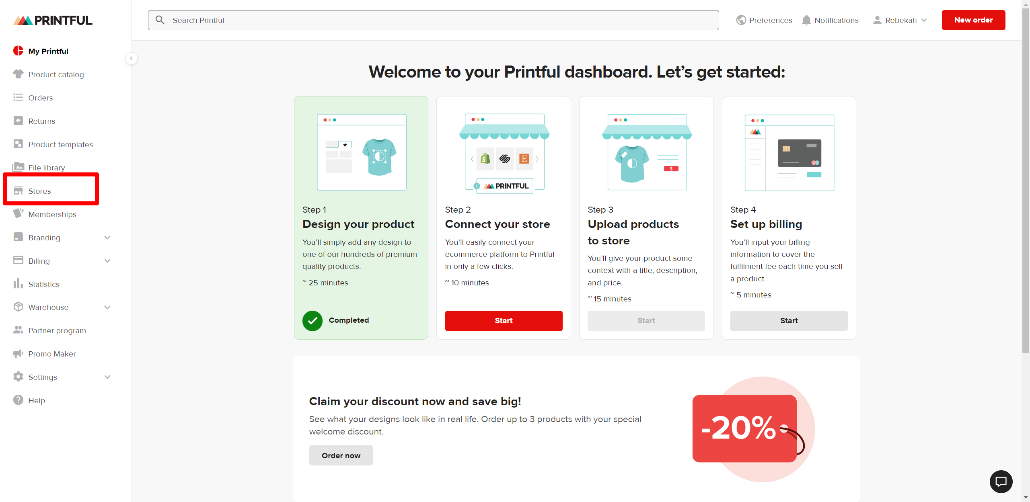Open the Rebekah account dropdown

900,20
